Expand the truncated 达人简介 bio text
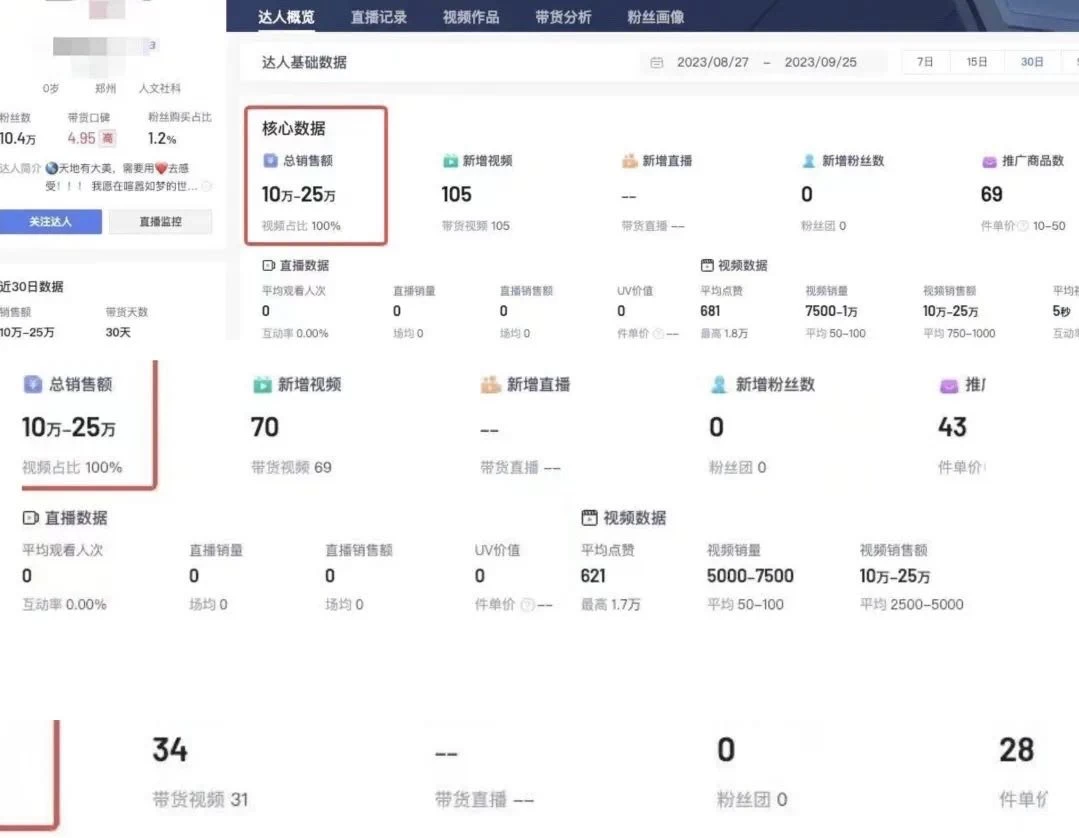 pyautogui.click(x=205, y=186)
